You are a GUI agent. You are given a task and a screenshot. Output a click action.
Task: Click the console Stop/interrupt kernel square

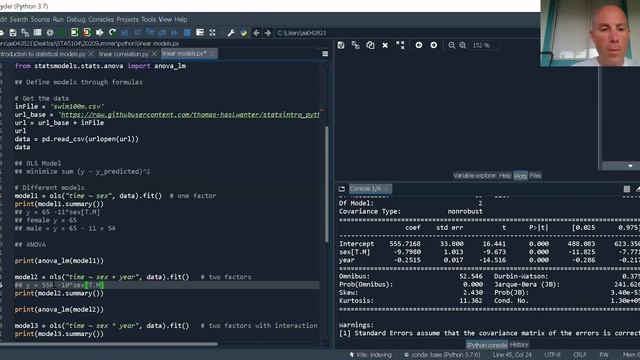627,189
